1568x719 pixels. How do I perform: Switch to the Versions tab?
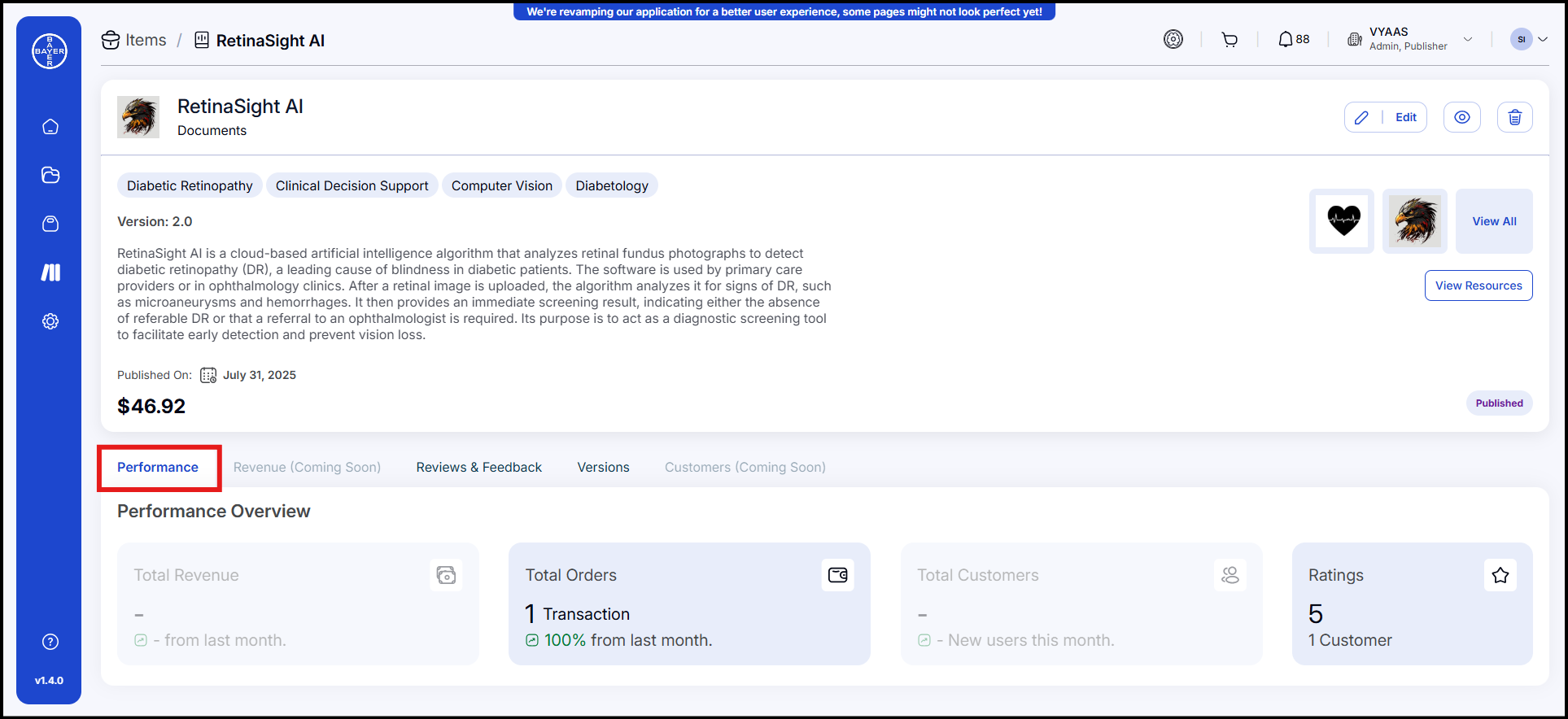pos(603,467)
